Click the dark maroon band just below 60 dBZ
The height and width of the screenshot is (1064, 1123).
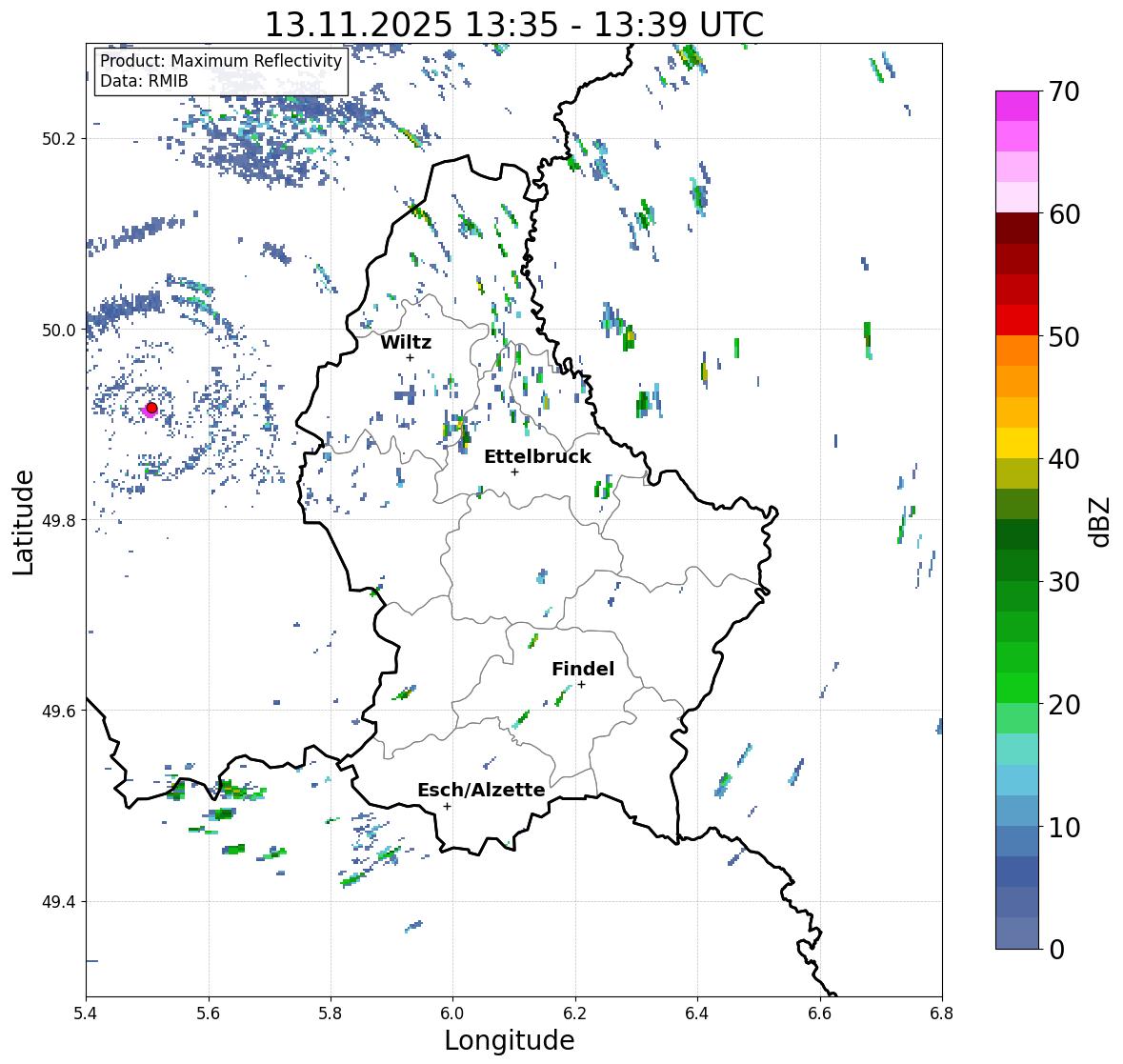1017,229
